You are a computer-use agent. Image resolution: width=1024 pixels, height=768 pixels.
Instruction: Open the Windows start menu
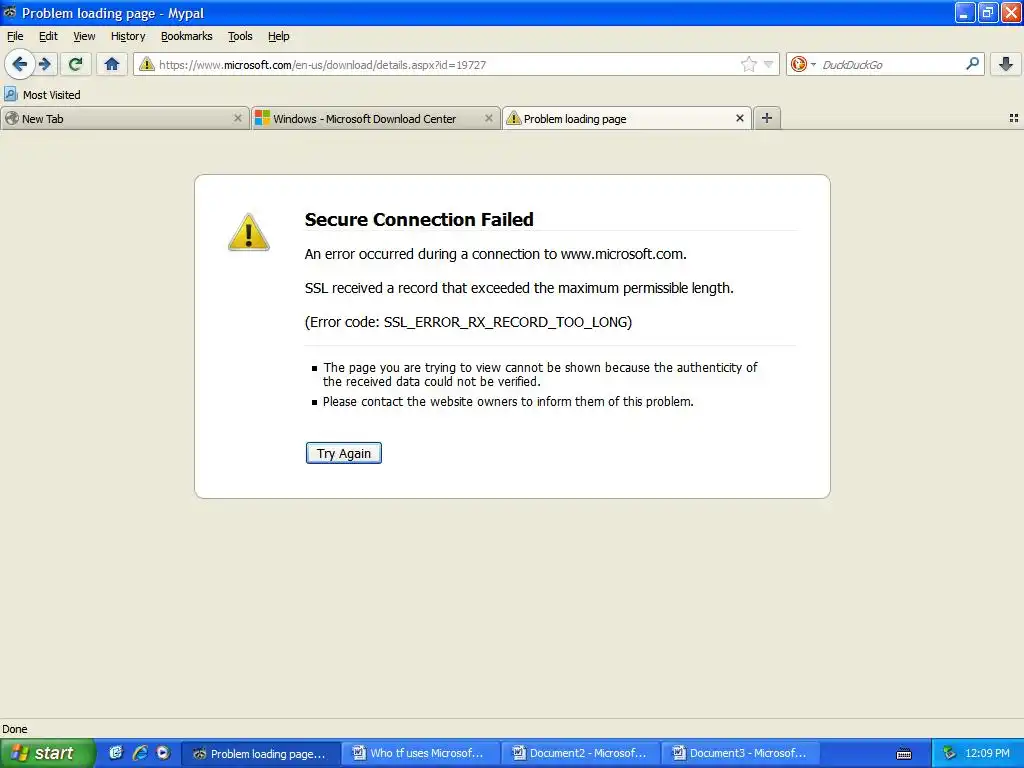[x=46, y=753]
